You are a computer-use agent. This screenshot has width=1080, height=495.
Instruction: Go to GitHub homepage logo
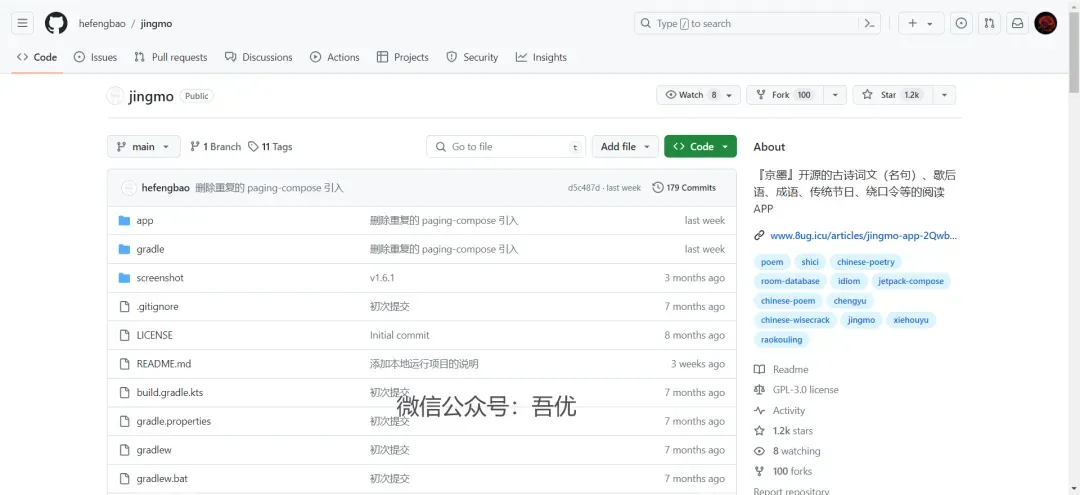coord(56,23)
